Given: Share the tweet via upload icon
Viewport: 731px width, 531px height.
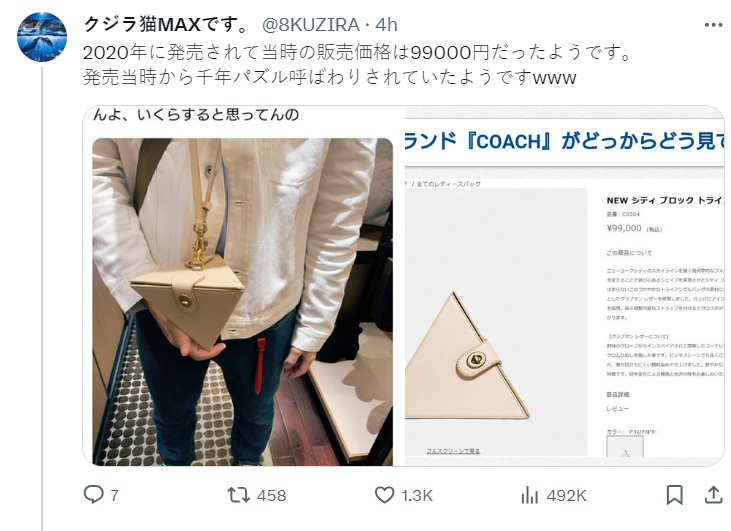Looking at the screenshot, I should tap(713, 495).
